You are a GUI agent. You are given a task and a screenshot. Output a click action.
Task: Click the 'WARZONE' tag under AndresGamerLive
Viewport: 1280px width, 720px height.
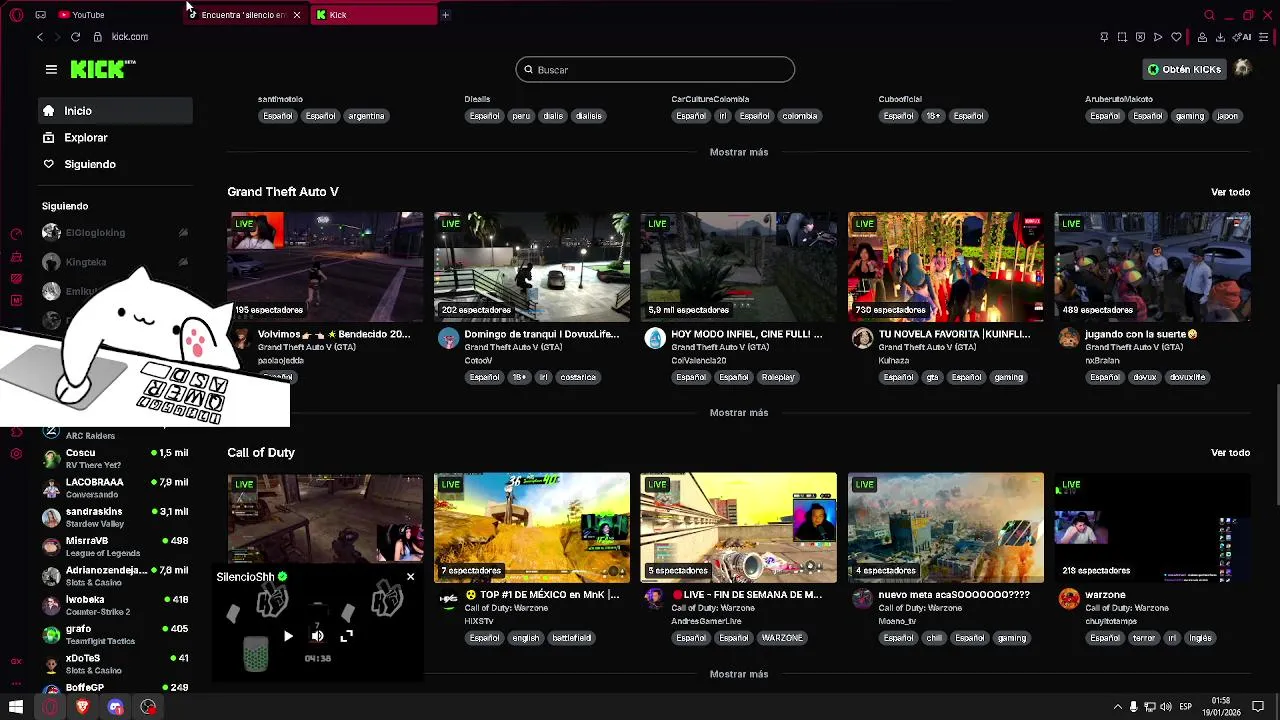click(x=782, y=638)
